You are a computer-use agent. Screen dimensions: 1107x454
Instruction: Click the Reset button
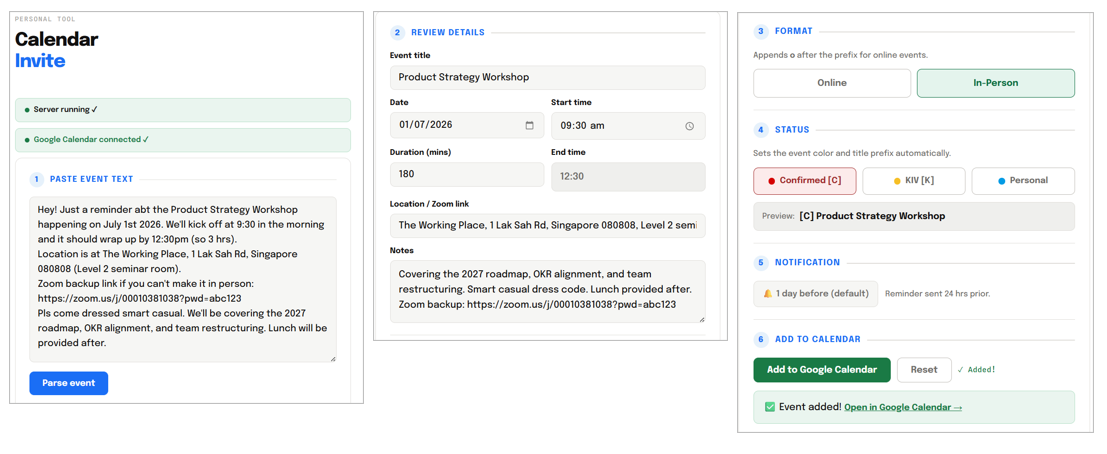923,369
